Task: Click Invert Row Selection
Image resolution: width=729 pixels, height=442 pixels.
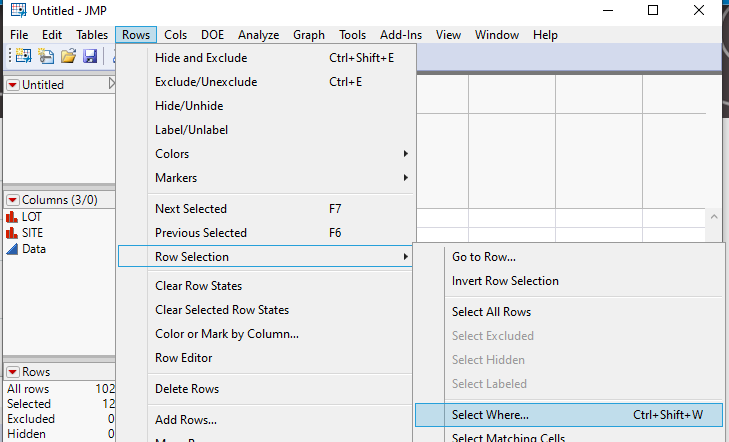Action: click(x=505, y=281)
